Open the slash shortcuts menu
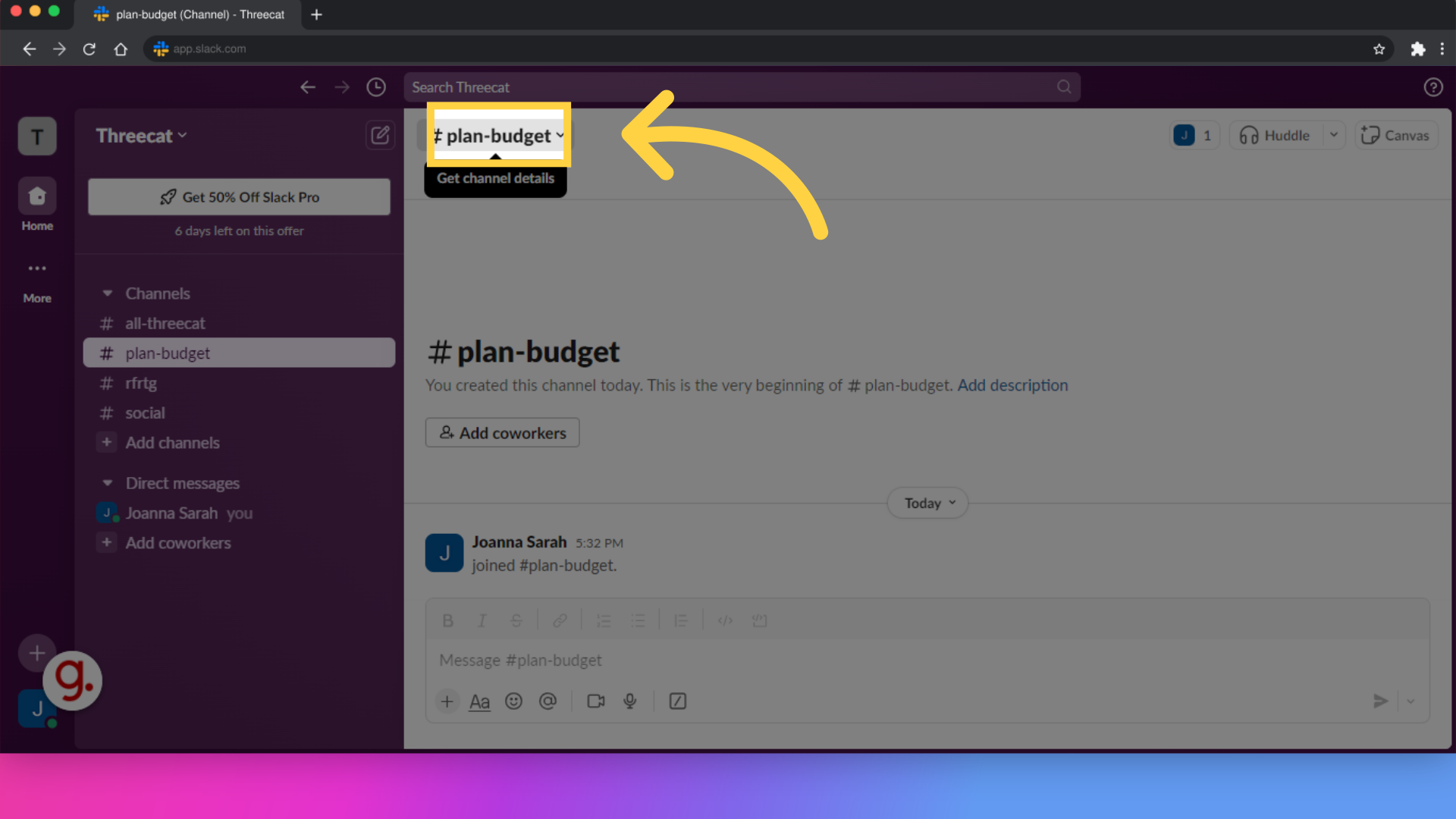Viewport: 1456px width, 819px height. (x=678, y=701)
